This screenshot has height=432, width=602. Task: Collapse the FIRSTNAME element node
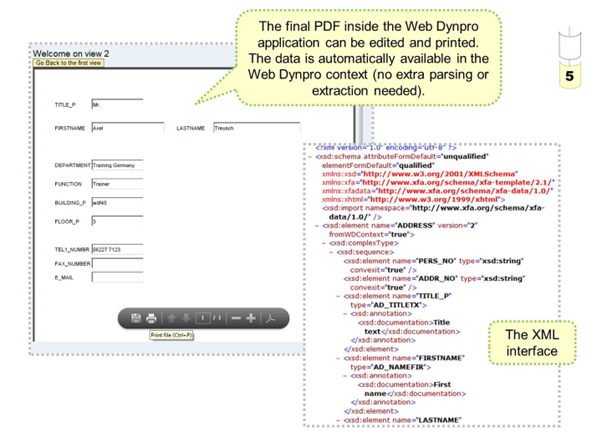[339, 358]
